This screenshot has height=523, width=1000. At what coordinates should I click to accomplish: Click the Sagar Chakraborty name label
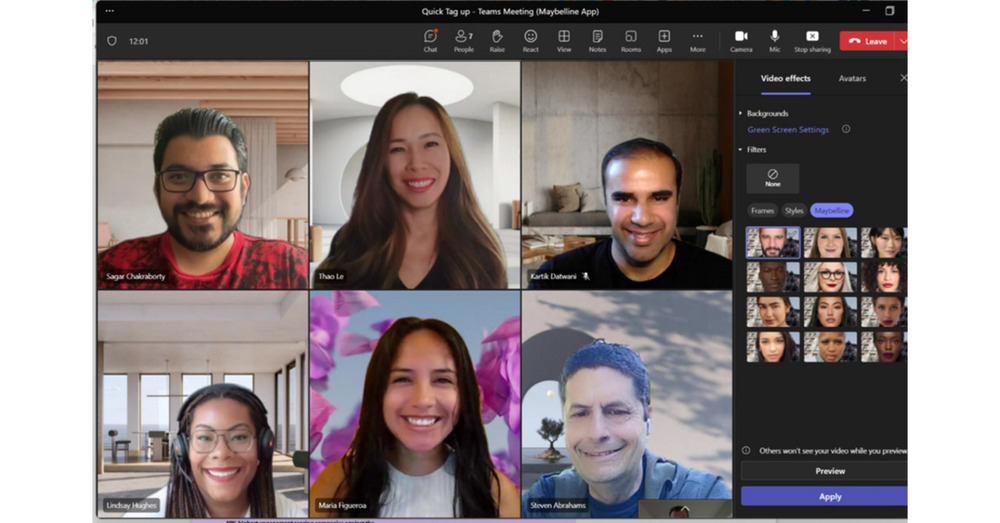pos(136,276)
